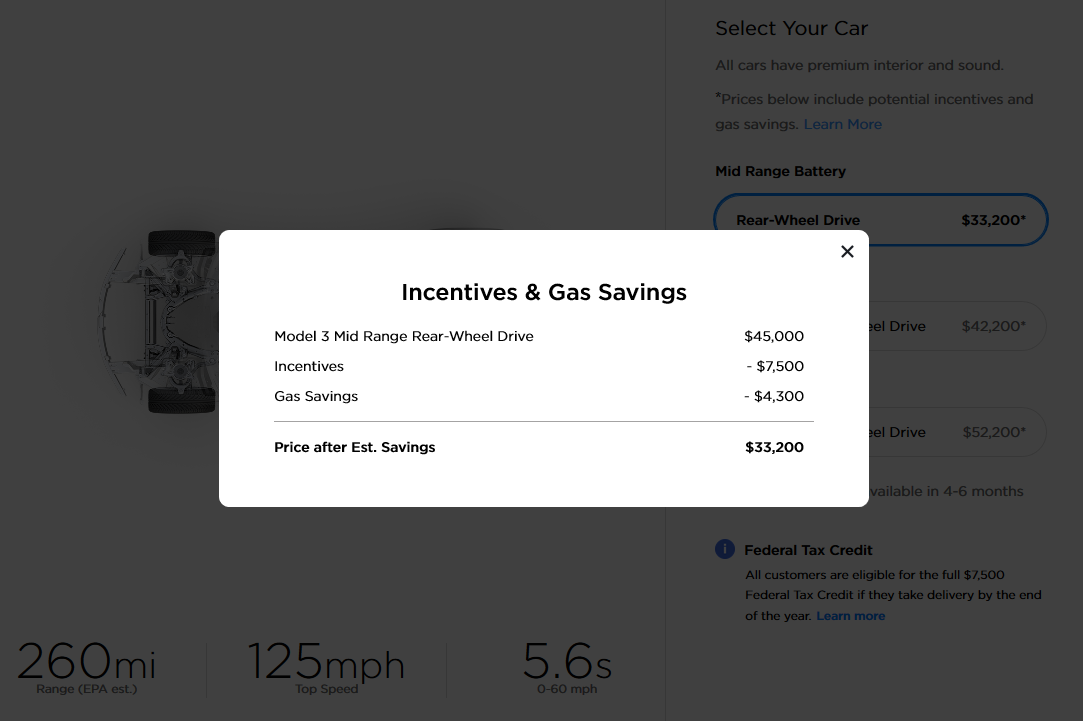Open Learn More link about gas savings

click(842, 124)
